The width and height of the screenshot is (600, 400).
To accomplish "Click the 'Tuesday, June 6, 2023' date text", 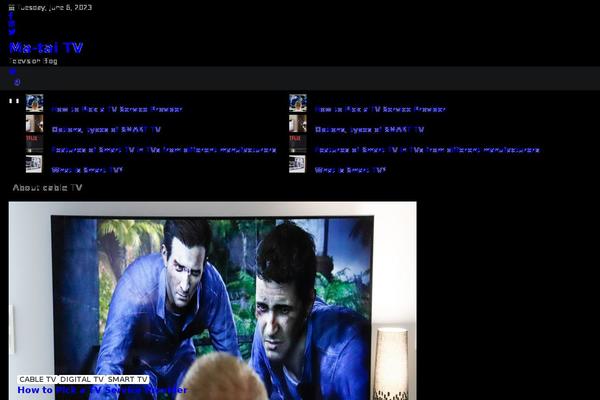I will tap(54, 8).
